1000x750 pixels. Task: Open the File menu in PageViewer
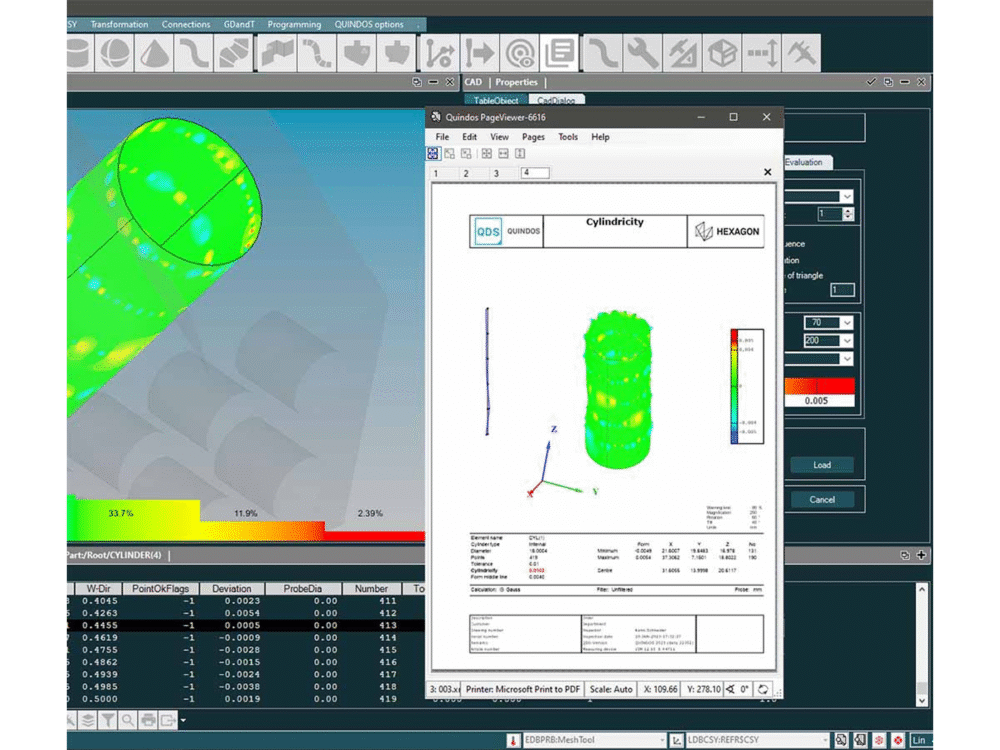point(442,136)
